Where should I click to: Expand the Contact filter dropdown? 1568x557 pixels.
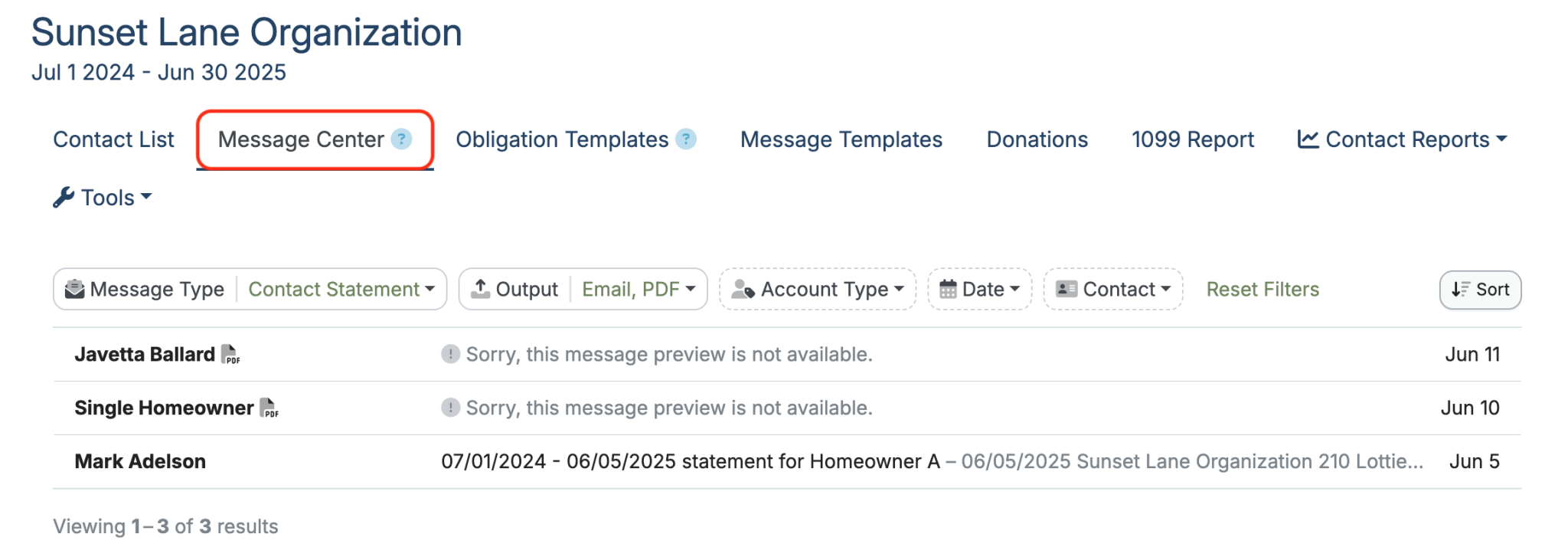pyautogui.click(x=1112, y=289)
